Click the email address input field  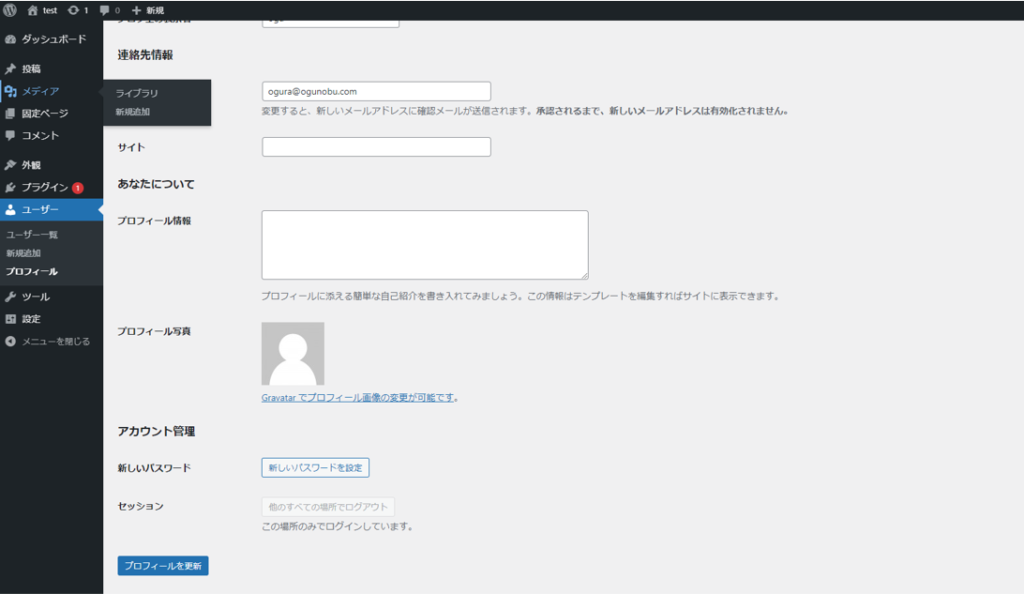pos(376,91)
